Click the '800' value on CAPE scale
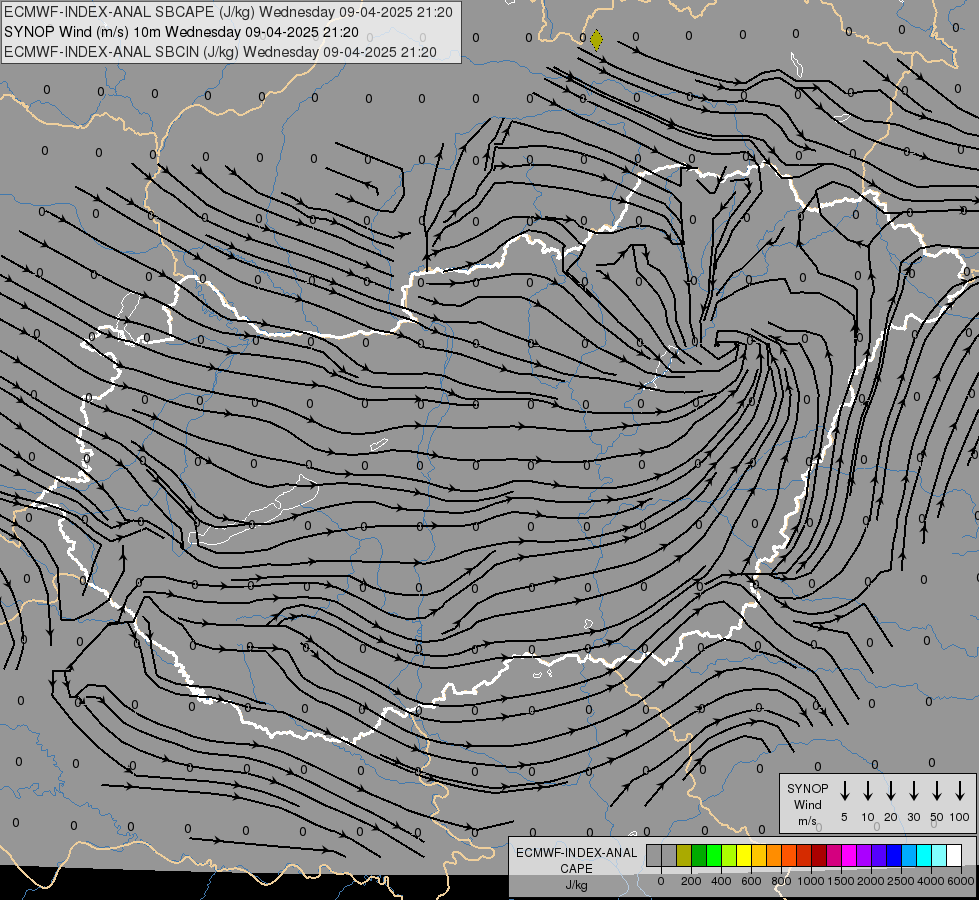979x900 pixels. (x=781, y=881)
